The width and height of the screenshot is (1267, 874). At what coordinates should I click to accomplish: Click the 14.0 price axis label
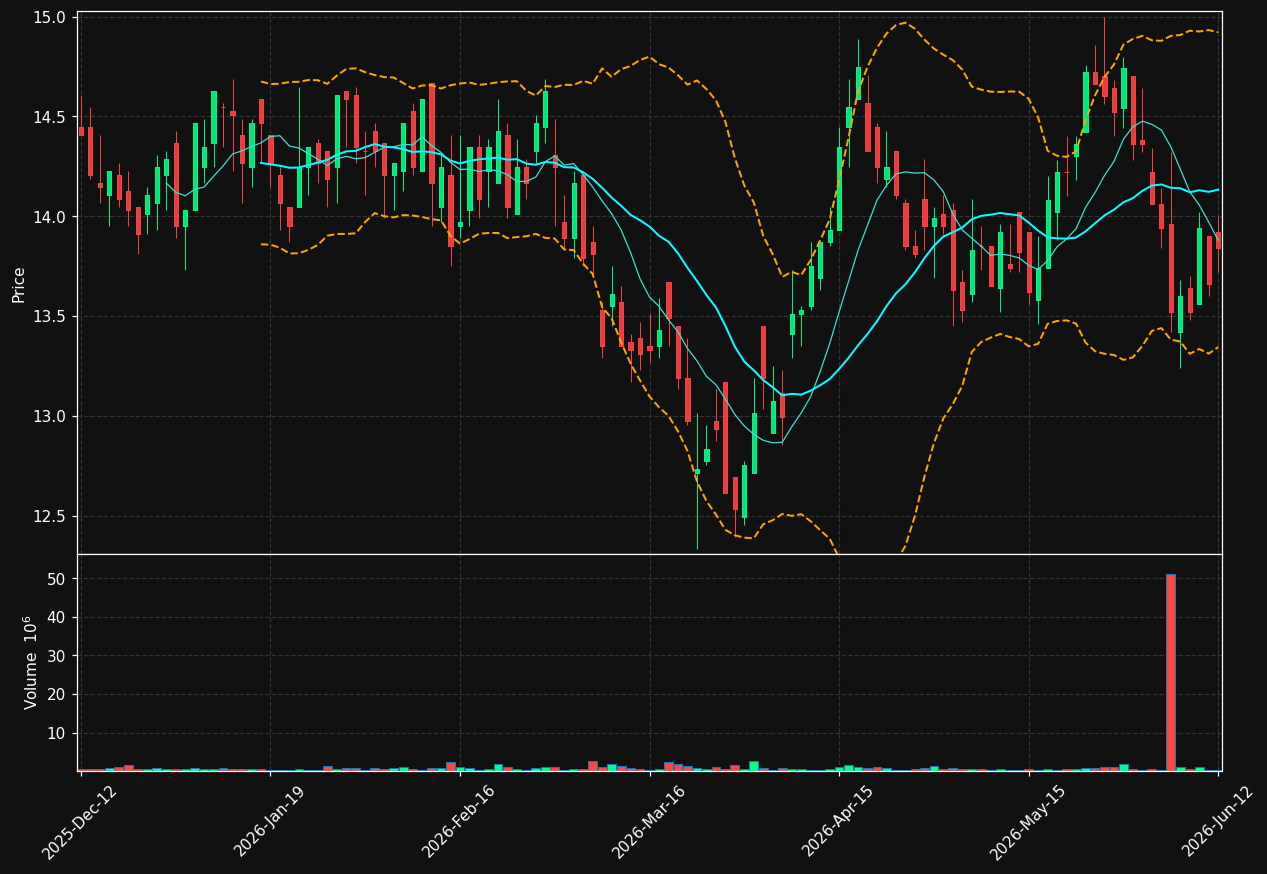coord(50,217)
